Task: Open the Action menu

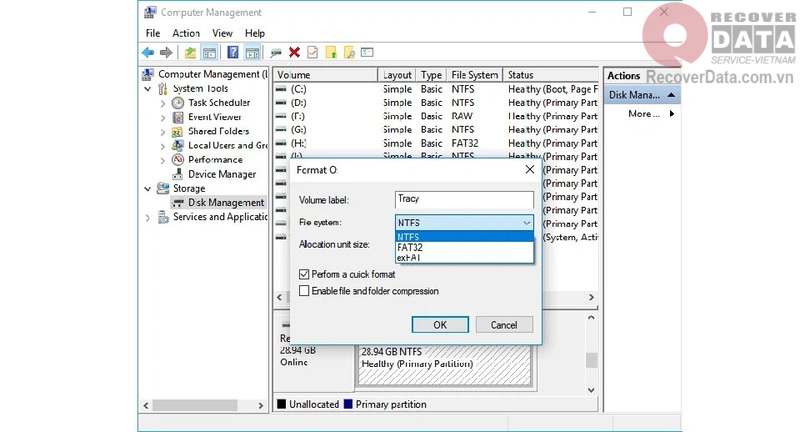Action: (x=186, y=33)
